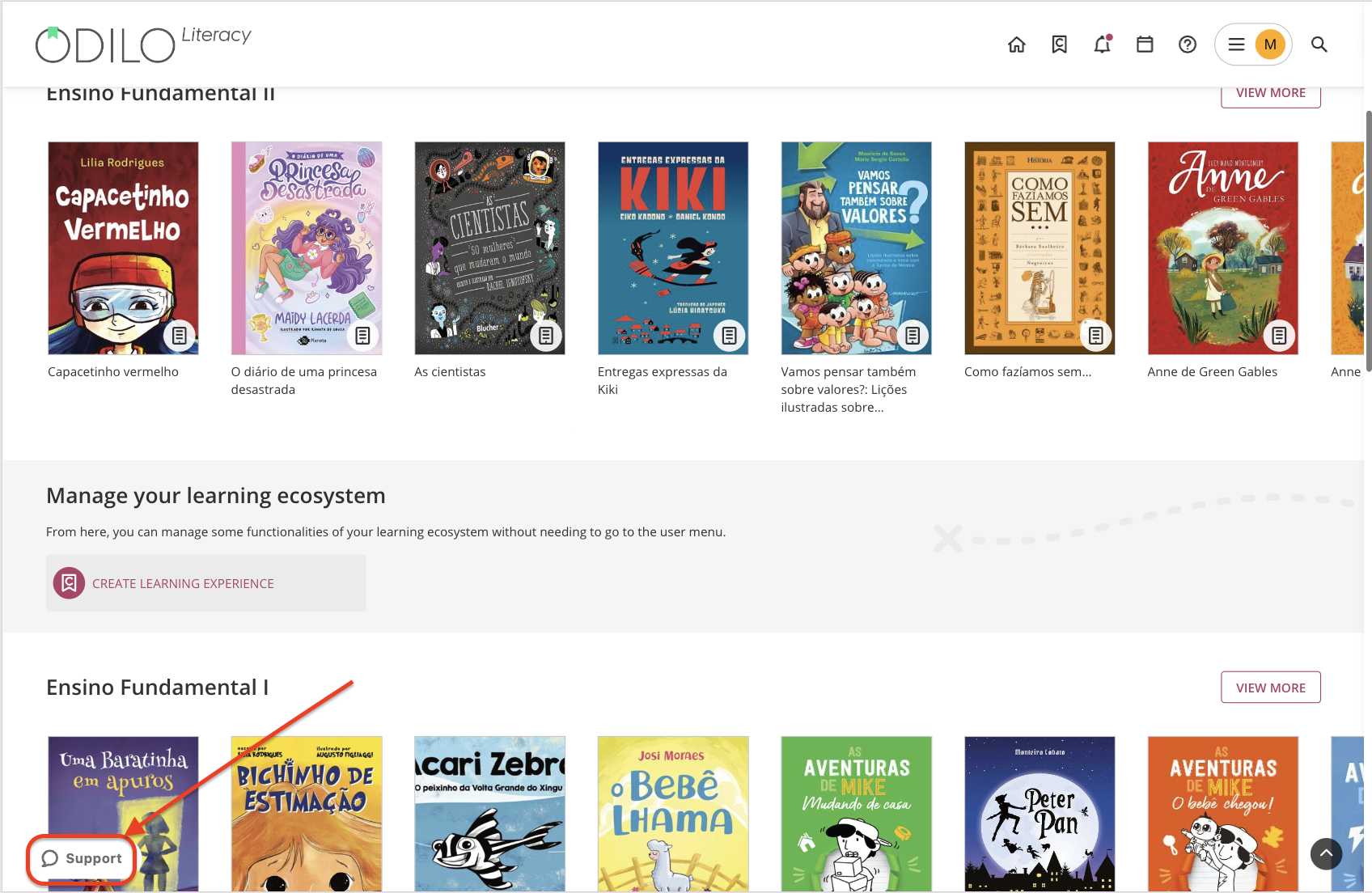Image resolution: width=1372 pixels, height=893 pixels.
Task: Click the scroll-to-top arrow button
Action: coord(1326,853)
